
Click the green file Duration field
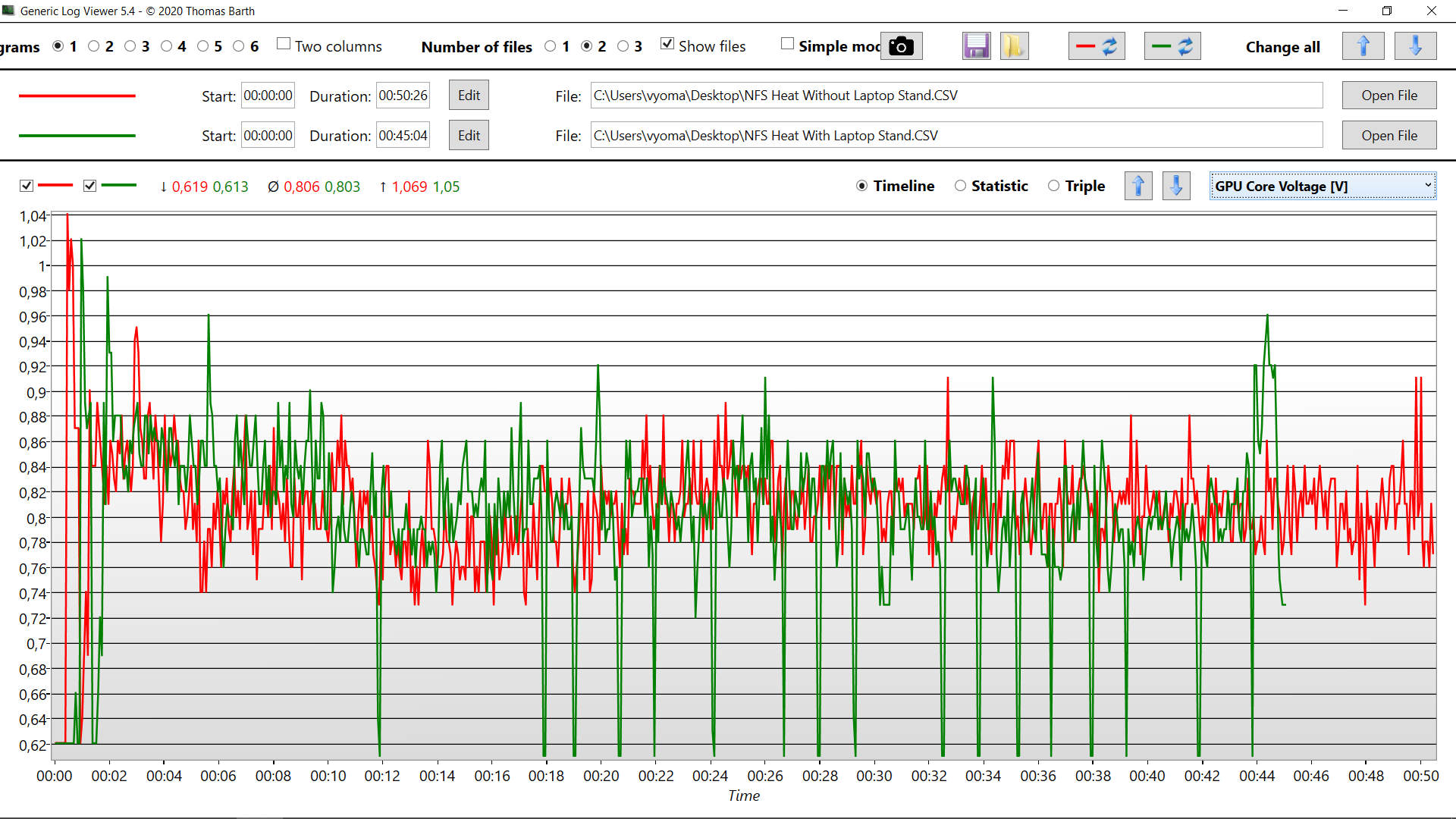coord(403,136)
